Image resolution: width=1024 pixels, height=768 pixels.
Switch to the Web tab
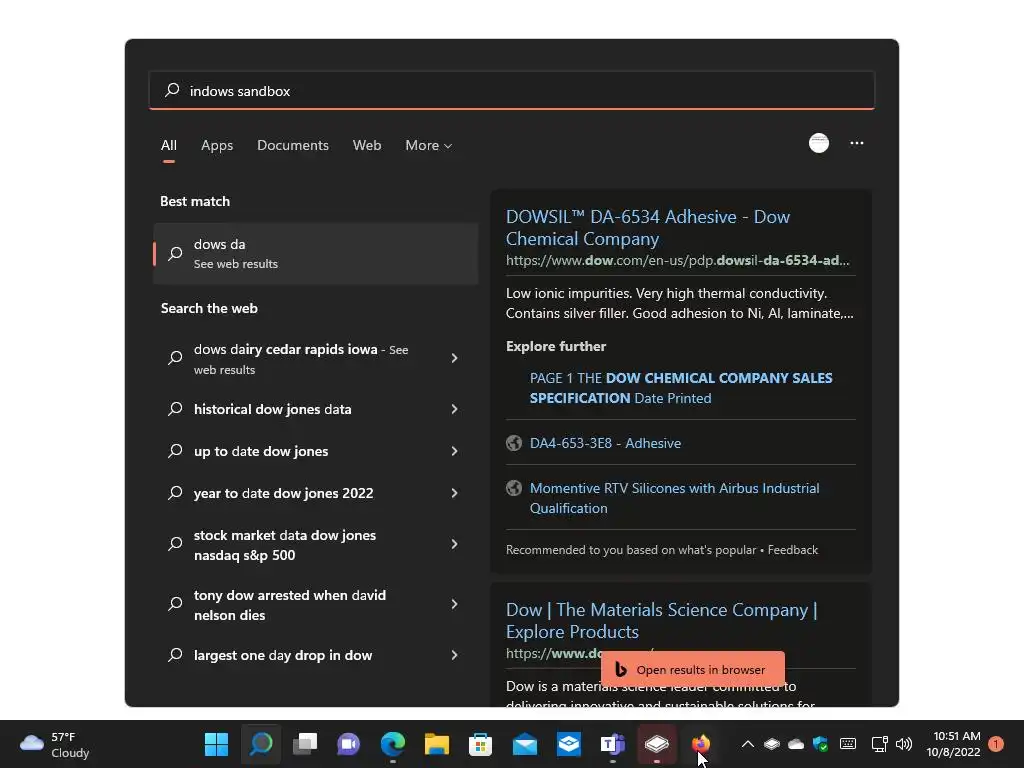367,145
